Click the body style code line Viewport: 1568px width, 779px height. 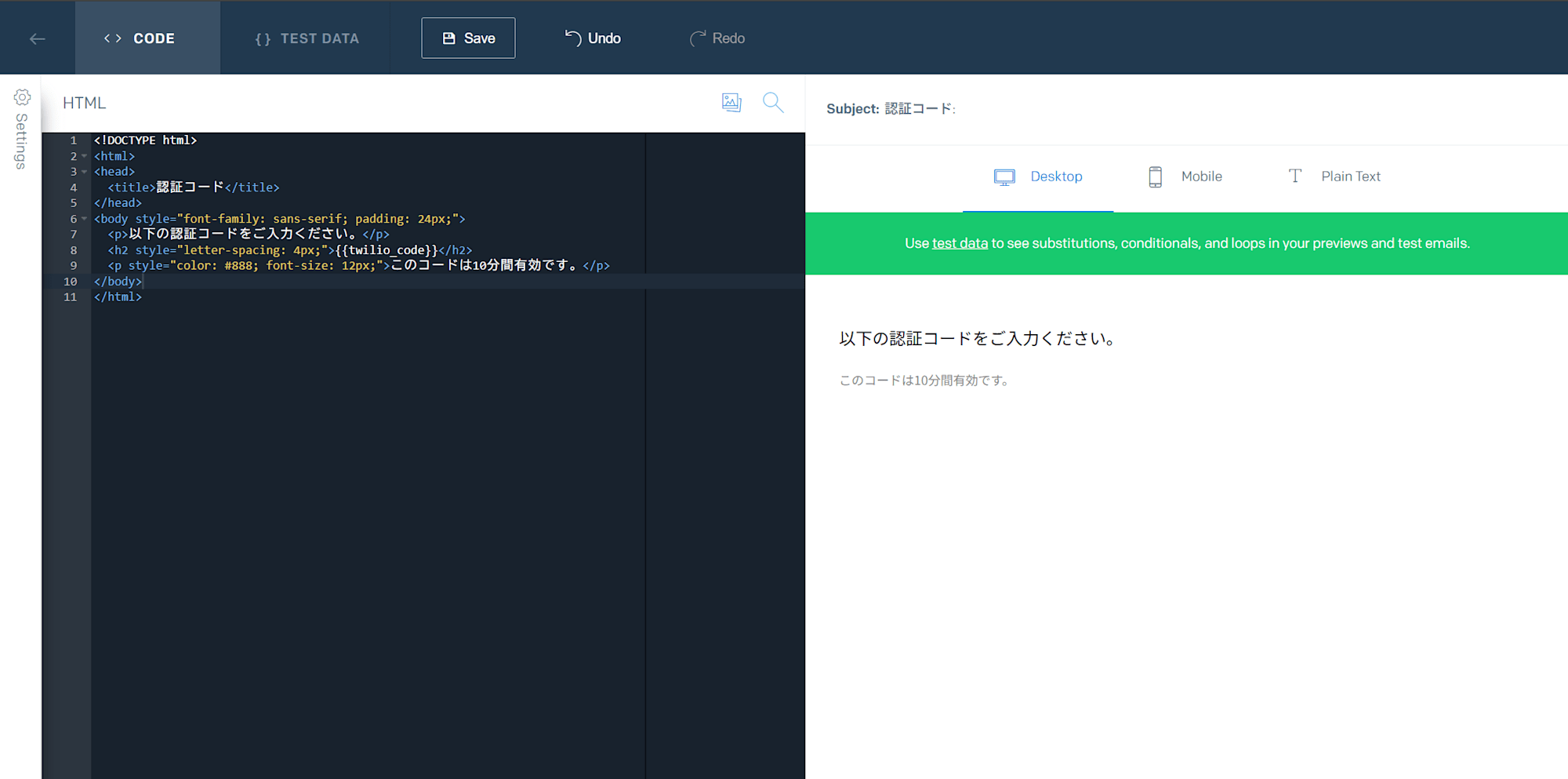[280, 219]
